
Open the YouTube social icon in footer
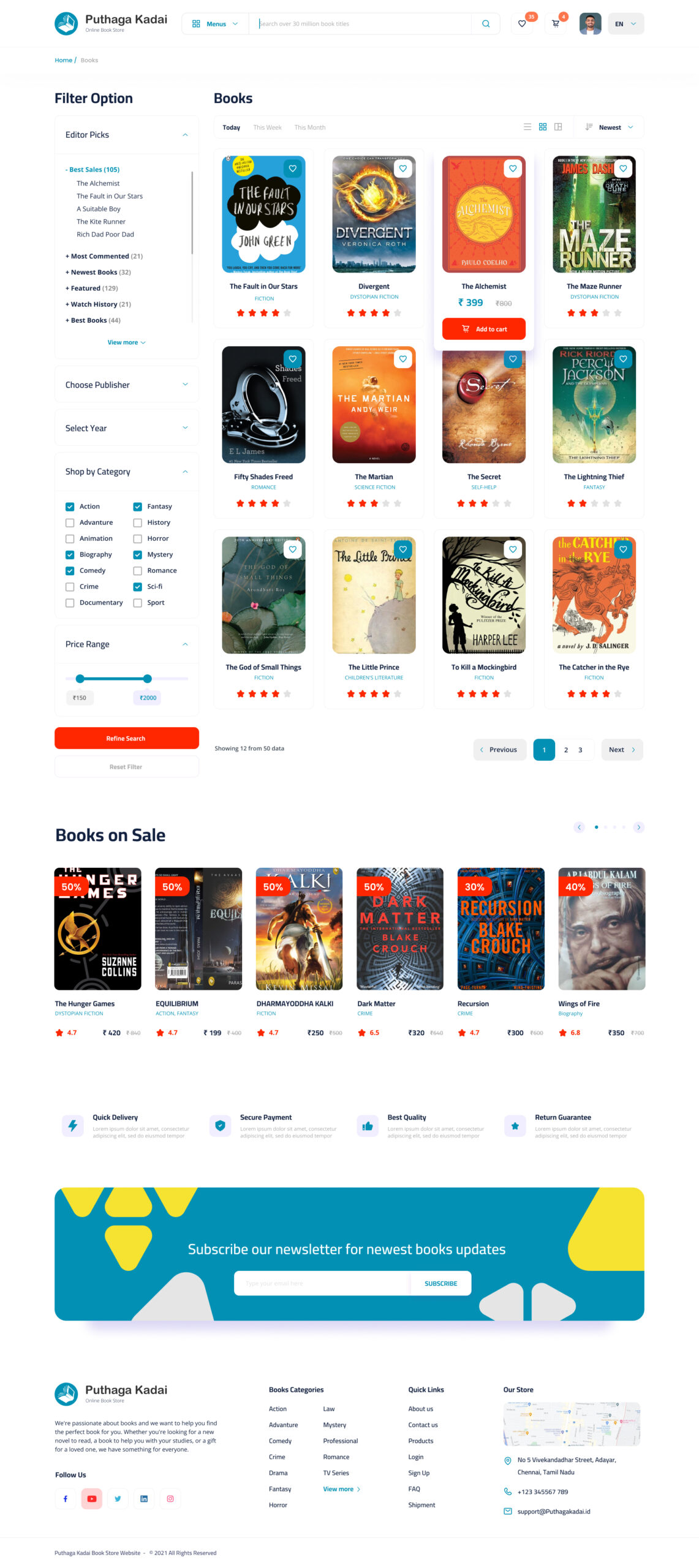(91, 1498)
